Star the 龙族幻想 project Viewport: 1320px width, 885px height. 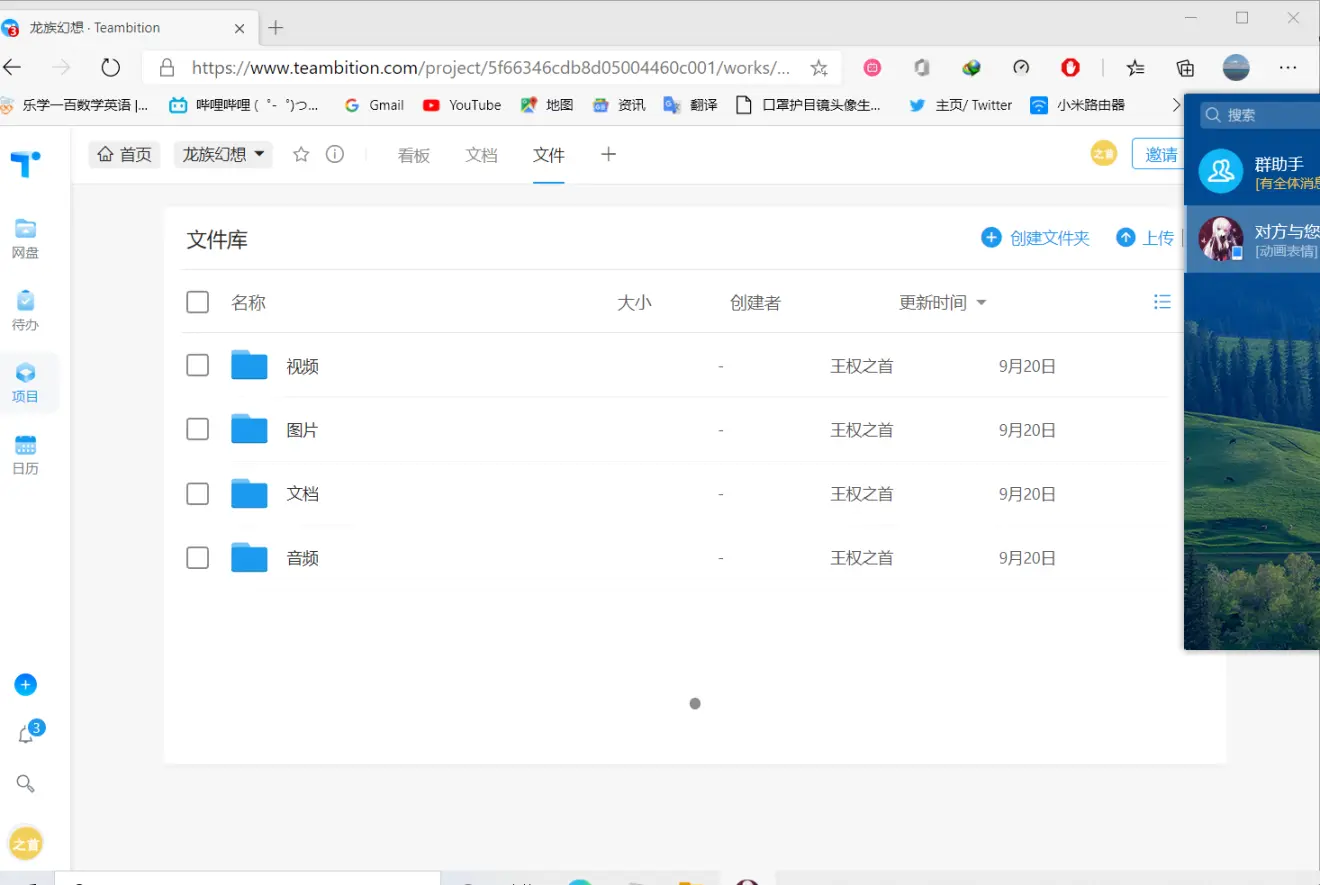[x=301, y=154]
